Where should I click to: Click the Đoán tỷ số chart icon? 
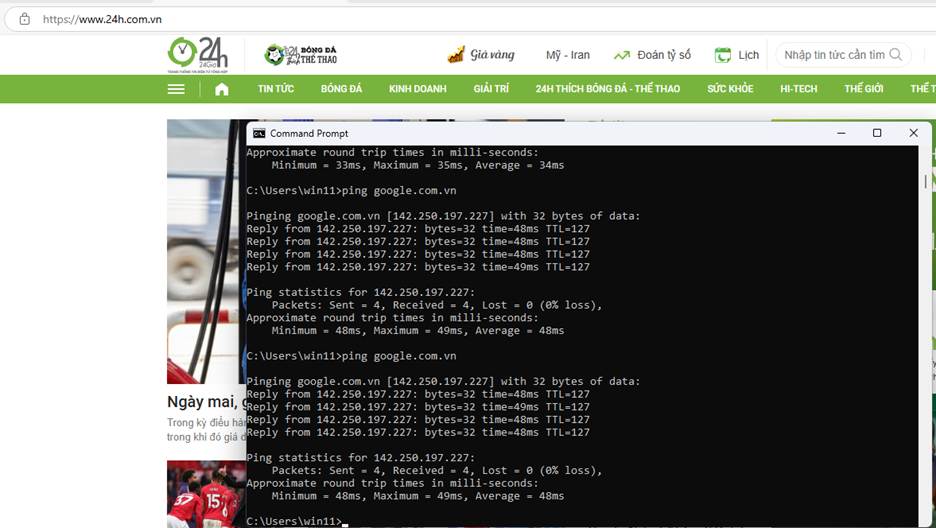coord(622,56)
